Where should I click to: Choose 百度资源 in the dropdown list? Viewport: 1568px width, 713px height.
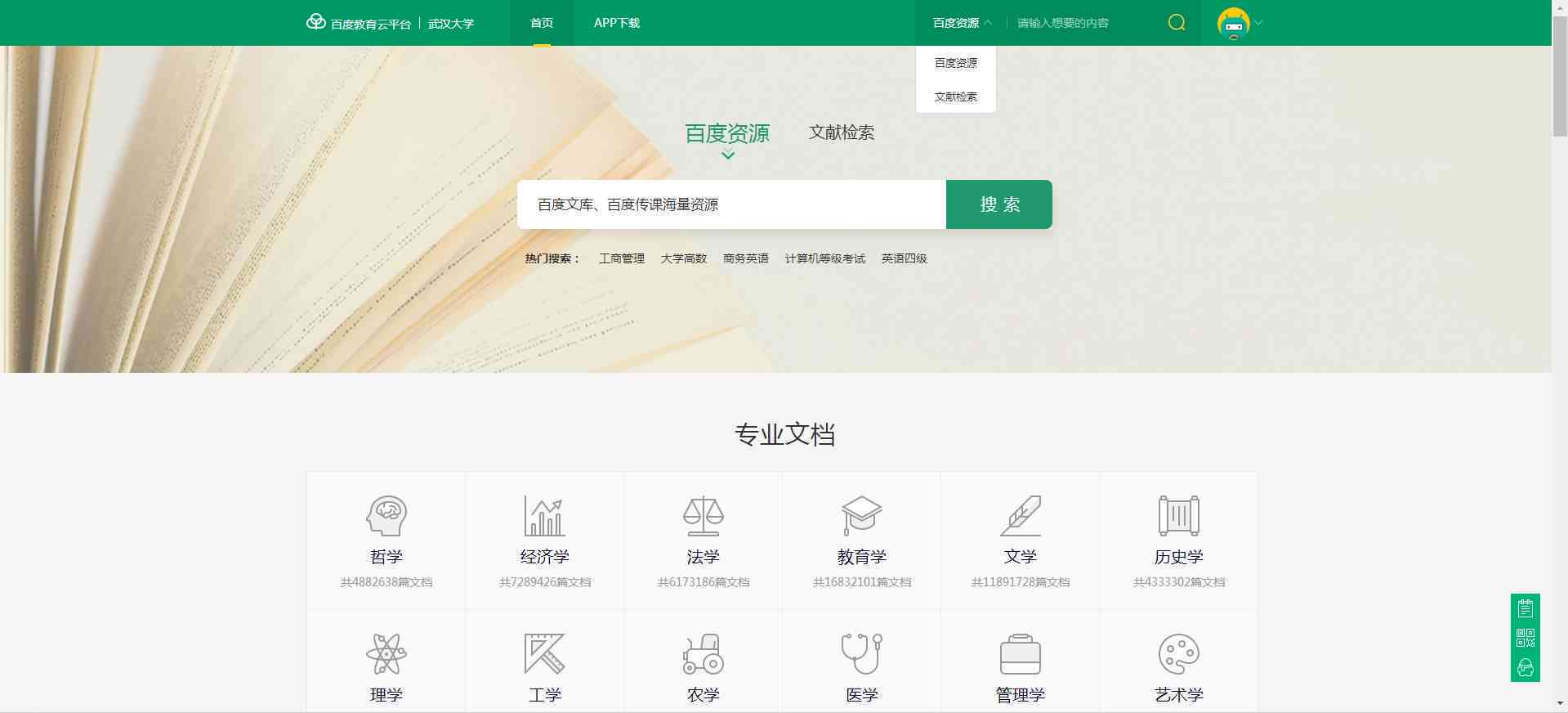955,63
